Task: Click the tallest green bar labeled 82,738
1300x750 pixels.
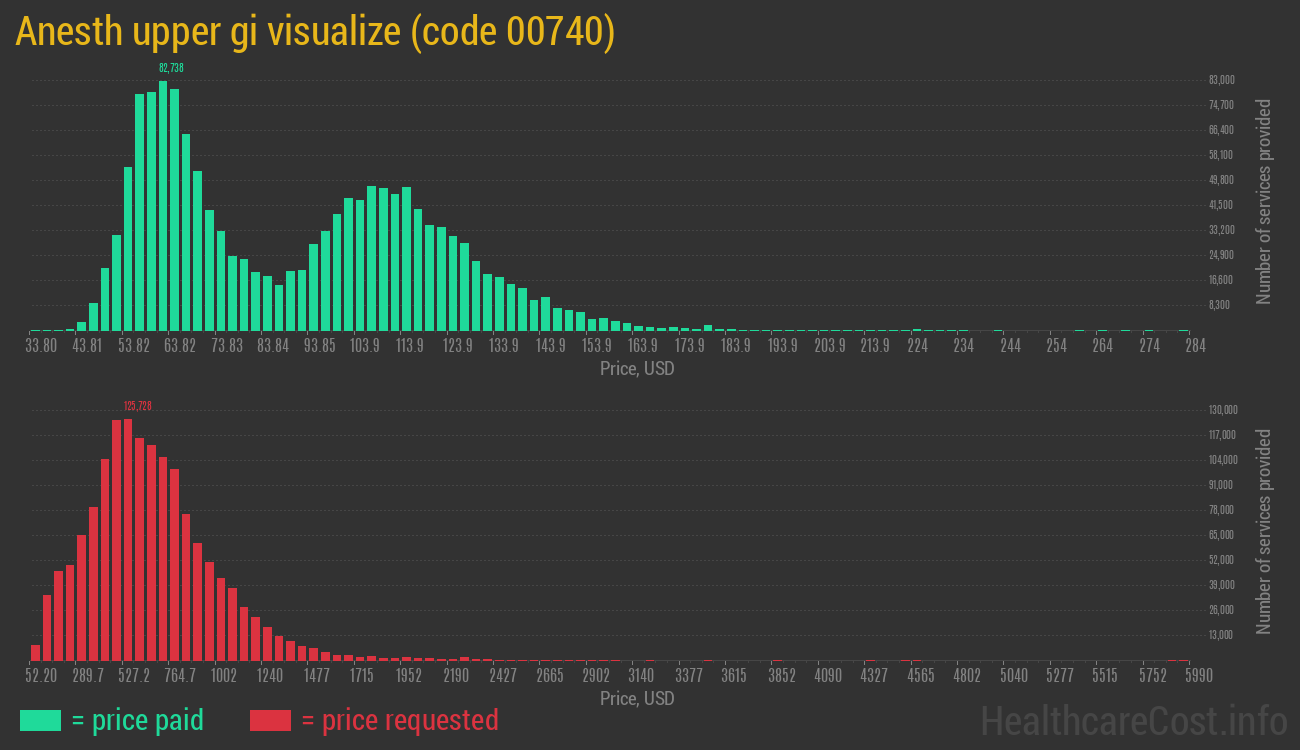Action: coord(162,200)
